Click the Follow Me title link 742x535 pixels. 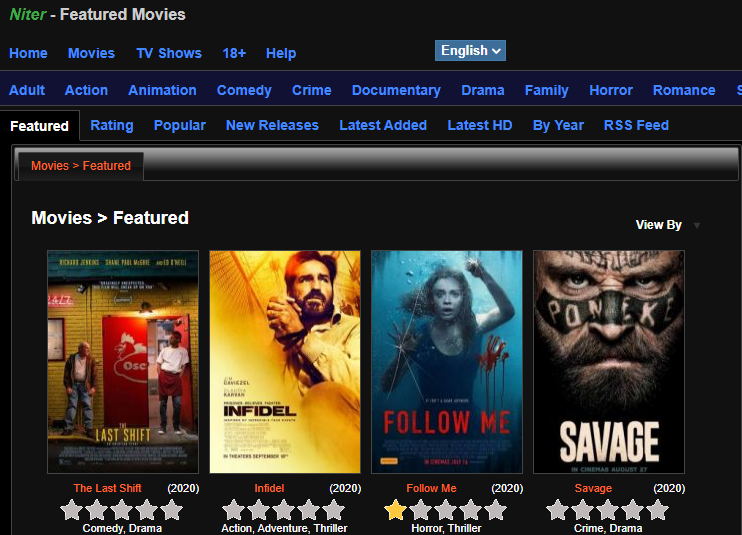coord(431,488)
